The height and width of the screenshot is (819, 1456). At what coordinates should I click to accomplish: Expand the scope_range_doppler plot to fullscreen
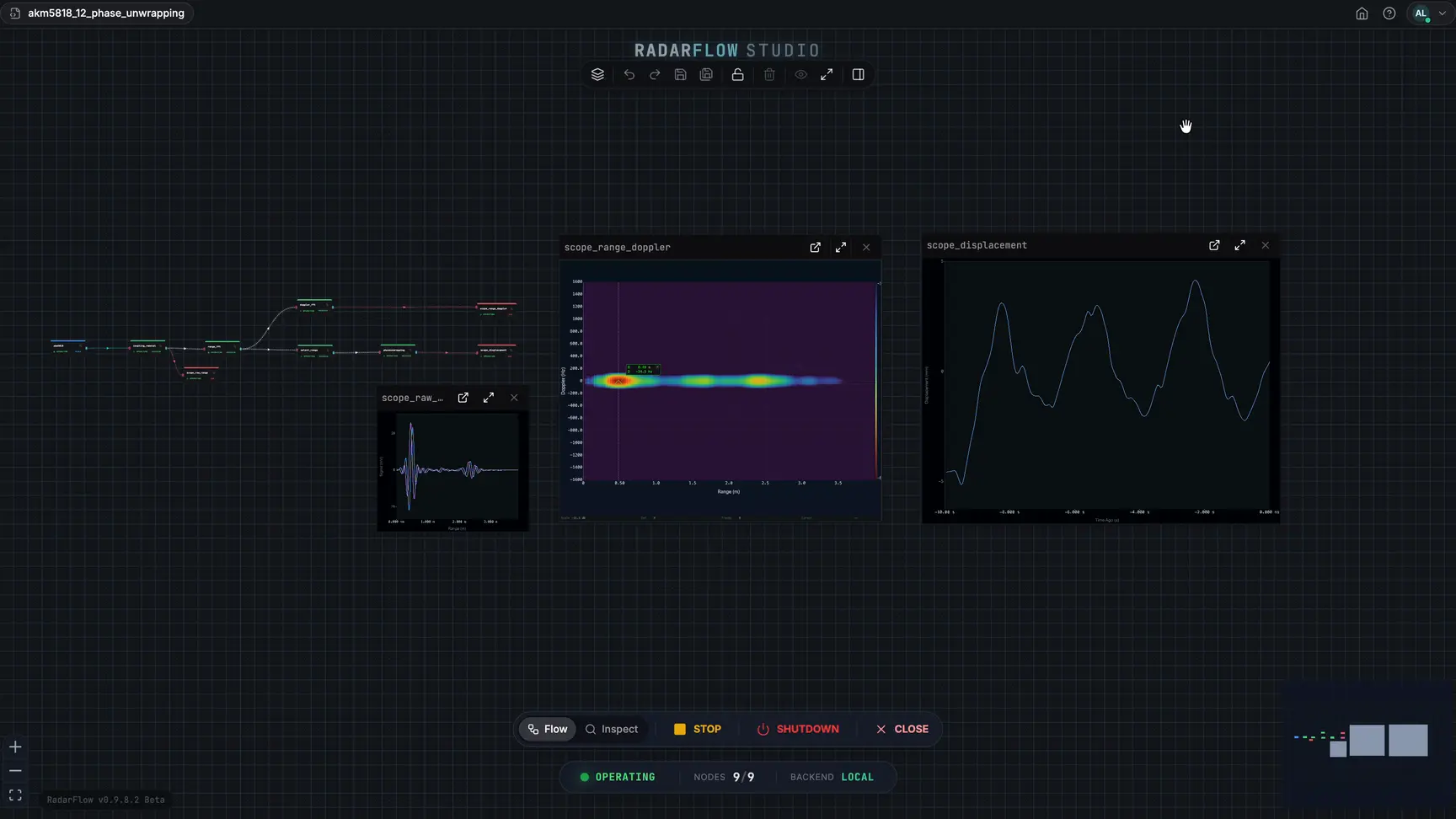coord(841,248)
